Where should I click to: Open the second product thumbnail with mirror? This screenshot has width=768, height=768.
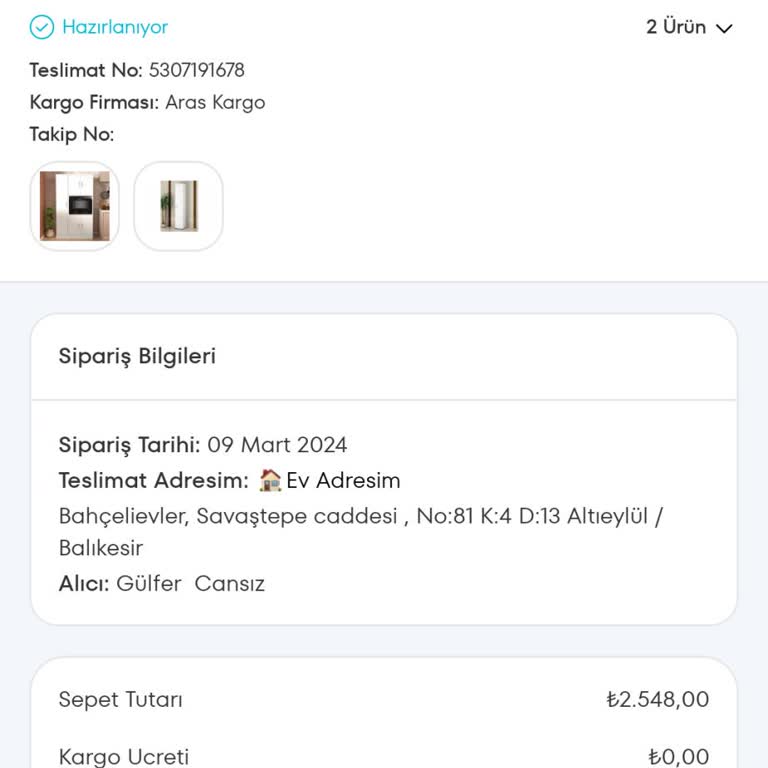coord(178,206)
